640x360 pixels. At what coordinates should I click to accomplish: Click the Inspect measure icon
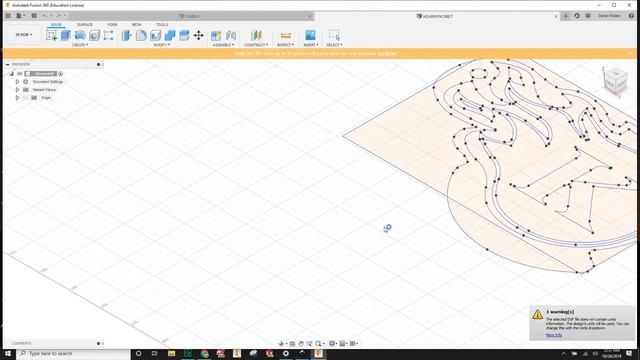point(286,36)
